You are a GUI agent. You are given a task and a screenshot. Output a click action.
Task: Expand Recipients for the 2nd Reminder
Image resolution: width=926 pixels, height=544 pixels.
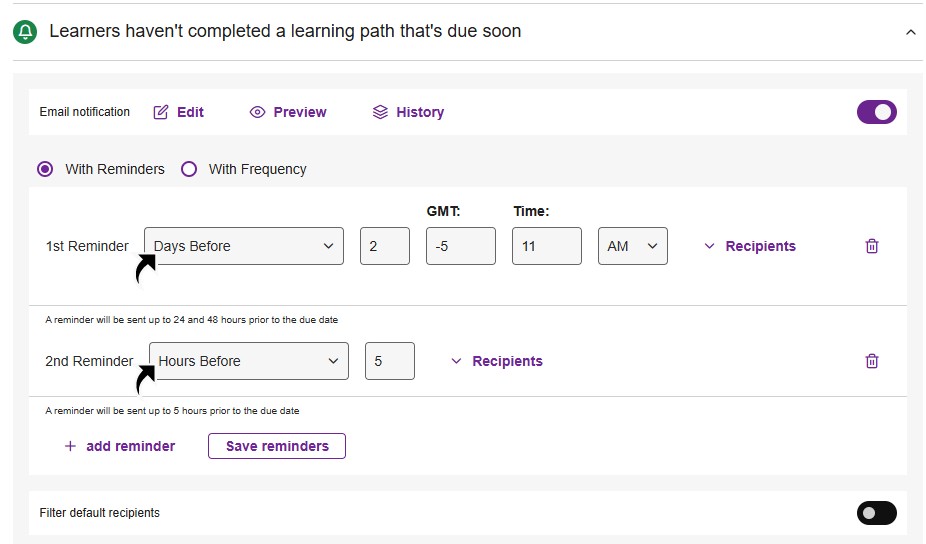pyautogui.click(x=497, y=361)
